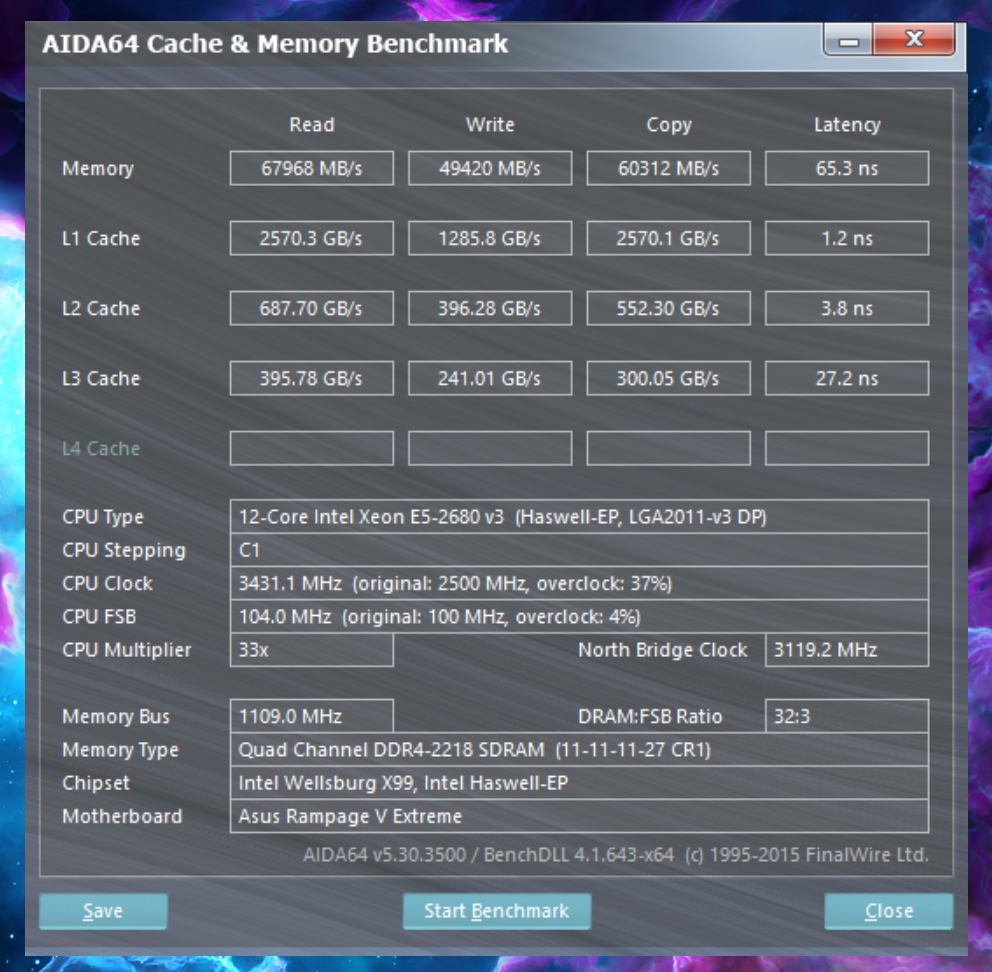Screen dimensions: 992x972
Task: Click the DRAM:FSB Ratio label
Action: [x=650, y=716]
